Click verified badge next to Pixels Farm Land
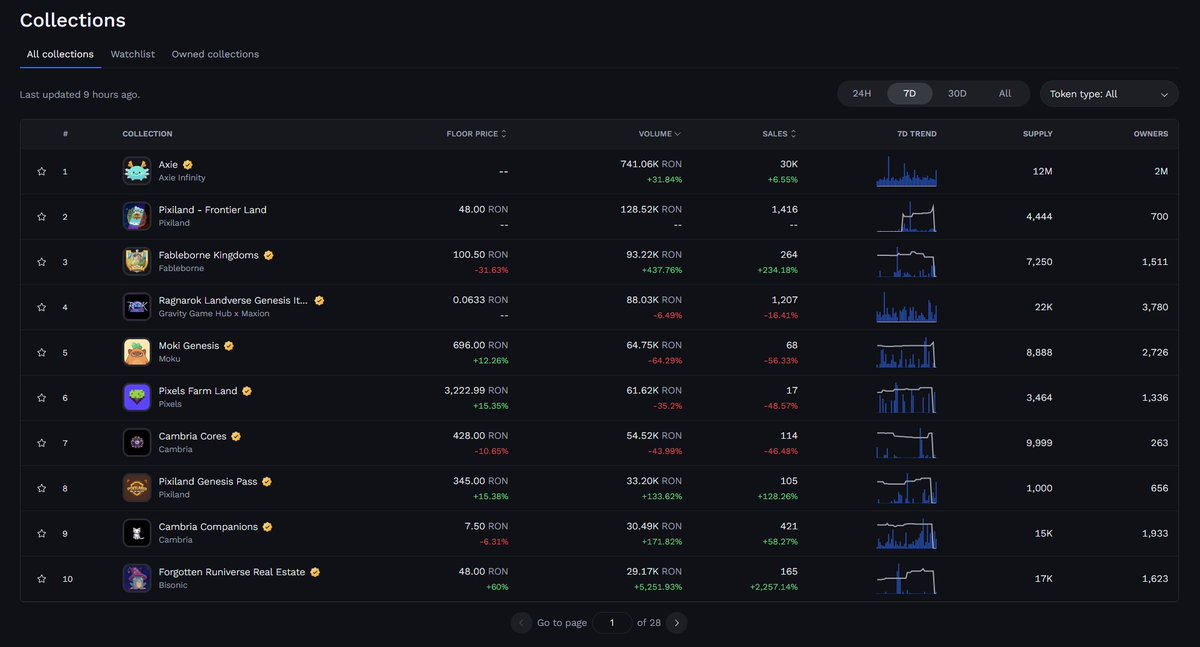 tap(247, 391)
